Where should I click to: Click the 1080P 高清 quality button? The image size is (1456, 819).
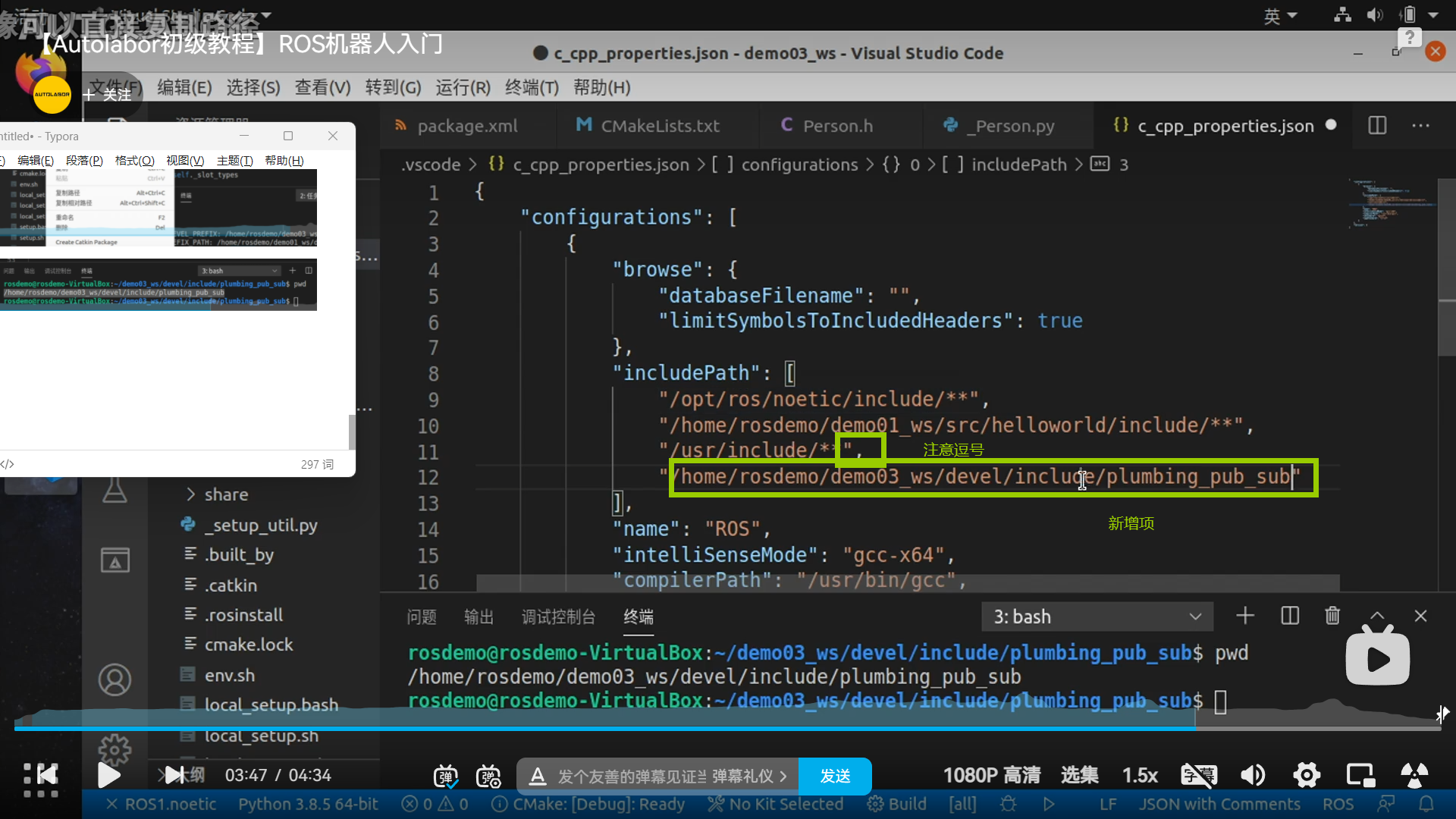(991, 775)
